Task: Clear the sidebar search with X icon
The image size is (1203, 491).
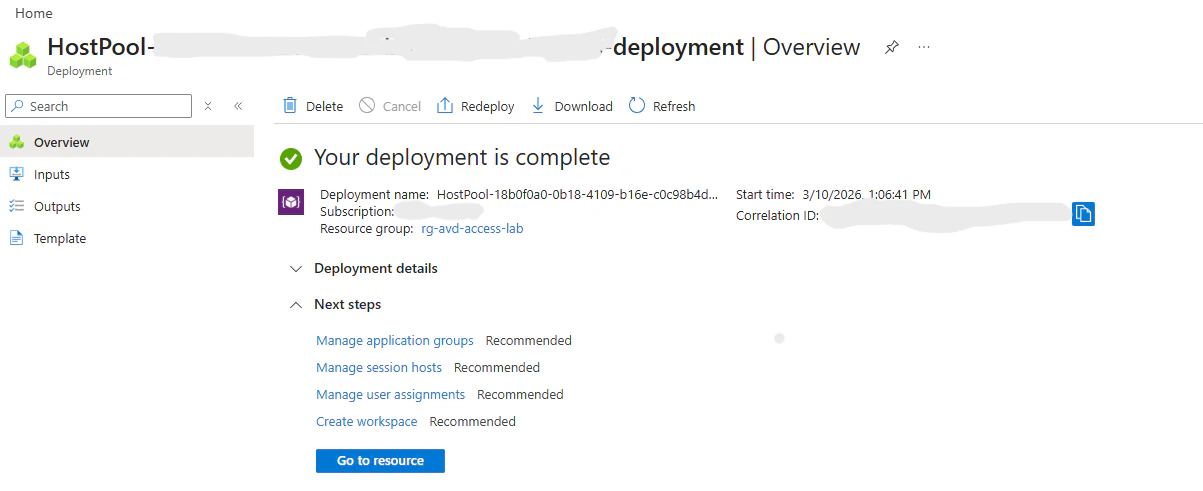Action: (x=208, y=106)
